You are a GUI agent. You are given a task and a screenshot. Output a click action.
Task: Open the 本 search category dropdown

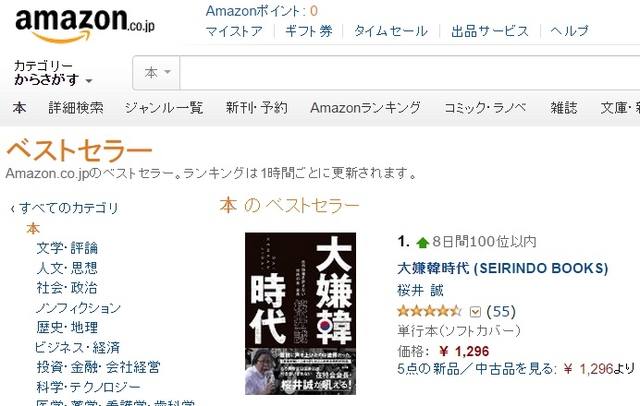click(x=158, y=73)
